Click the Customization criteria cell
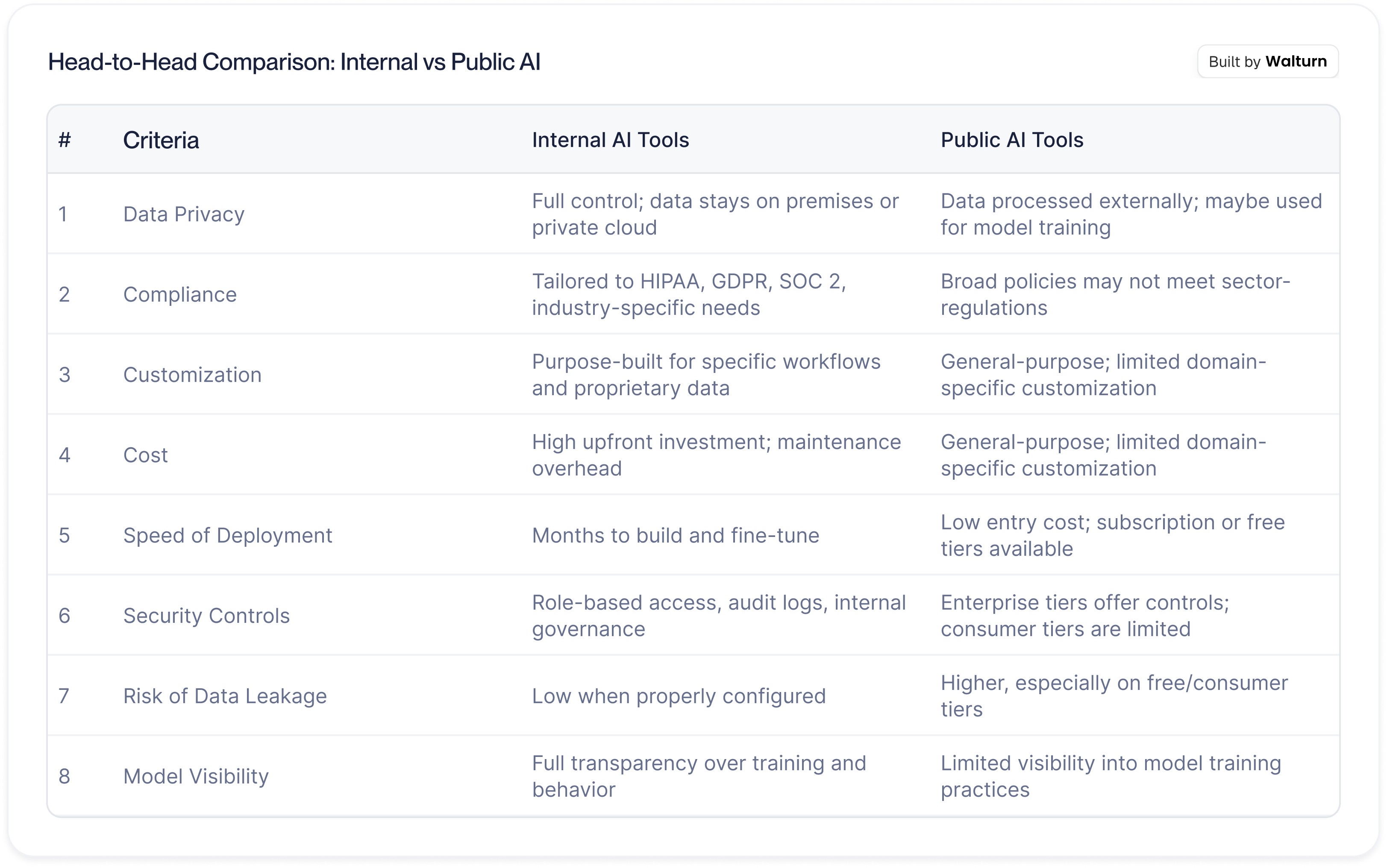Image resolution: width=1387 pixels, height=868 pixels. tap(192, 375)
